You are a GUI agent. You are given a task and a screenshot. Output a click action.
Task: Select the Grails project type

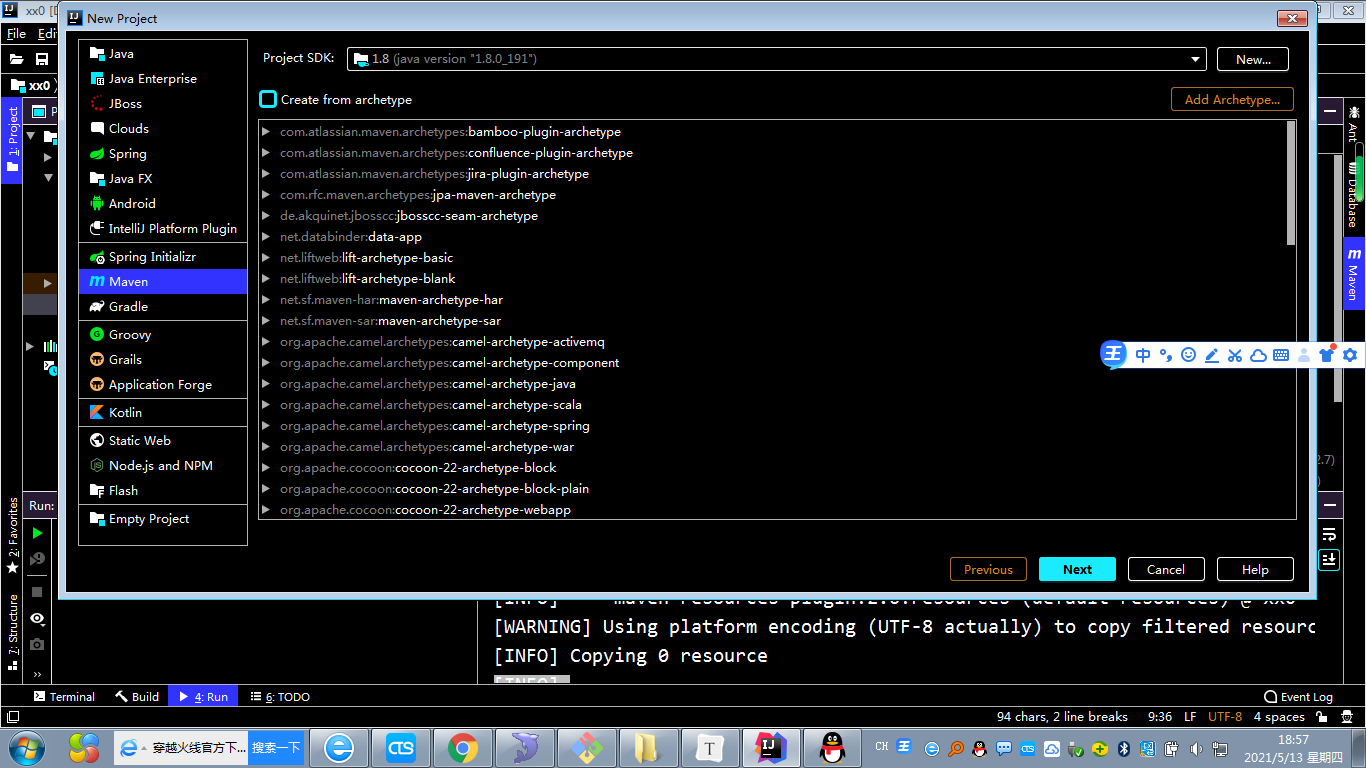point(162,360)
